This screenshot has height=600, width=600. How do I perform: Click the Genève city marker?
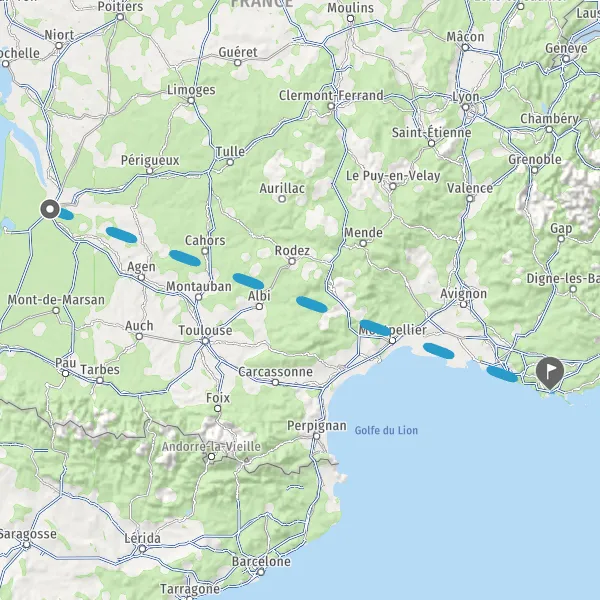point(566,59)
